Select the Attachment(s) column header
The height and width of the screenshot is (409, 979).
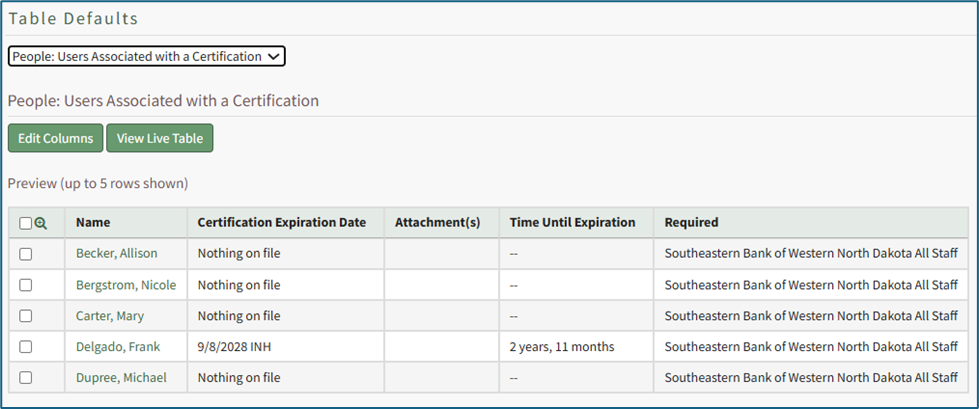click(438, 223)
